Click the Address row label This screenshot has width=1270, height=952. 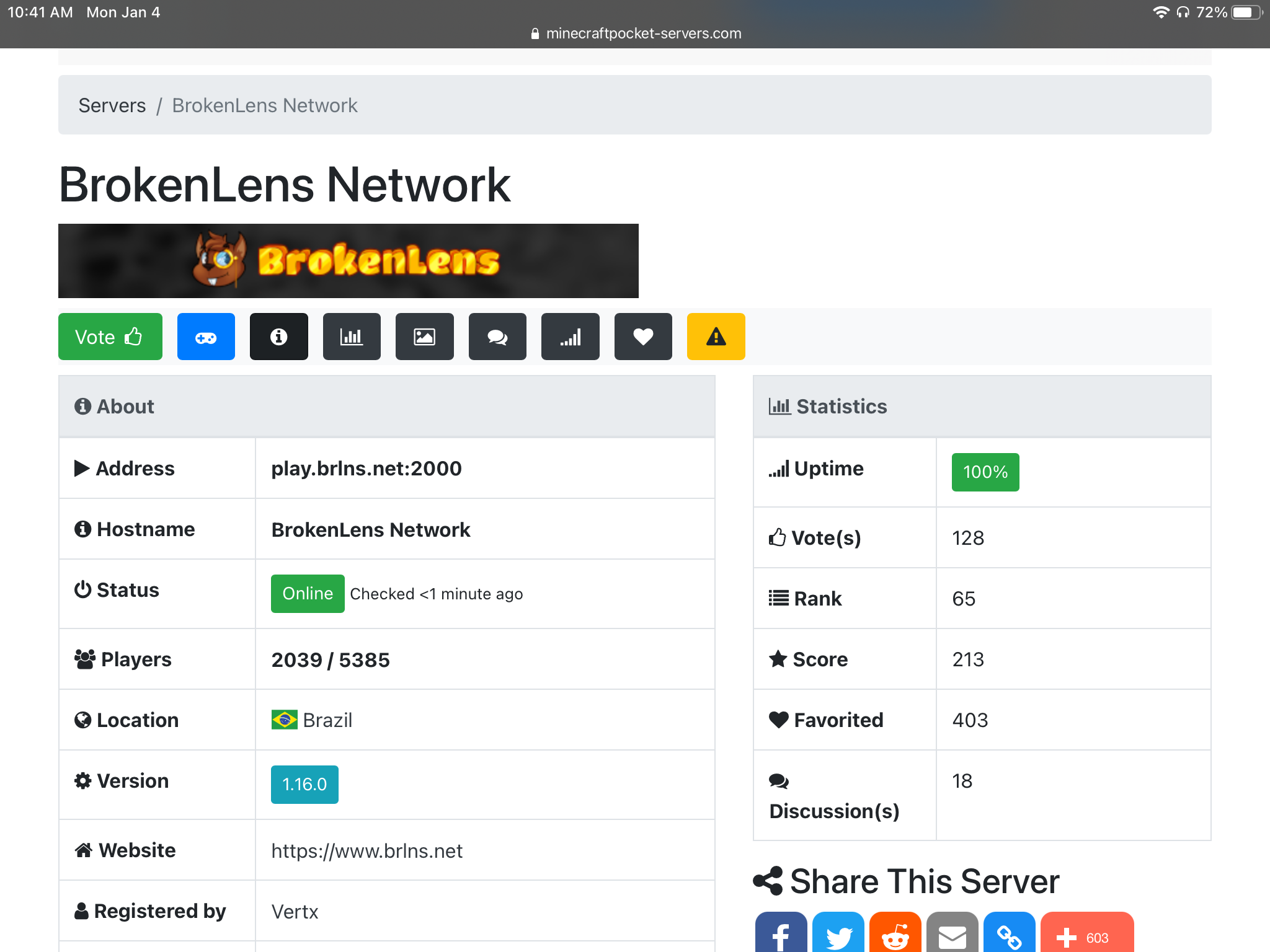click(x=124, y=469)
